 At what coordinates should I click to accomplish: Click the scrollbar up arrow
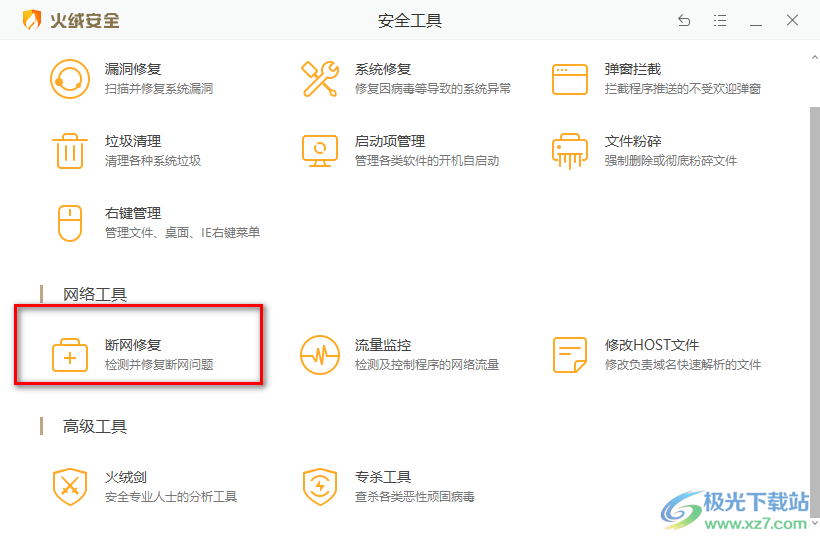(x=814, y=57)
